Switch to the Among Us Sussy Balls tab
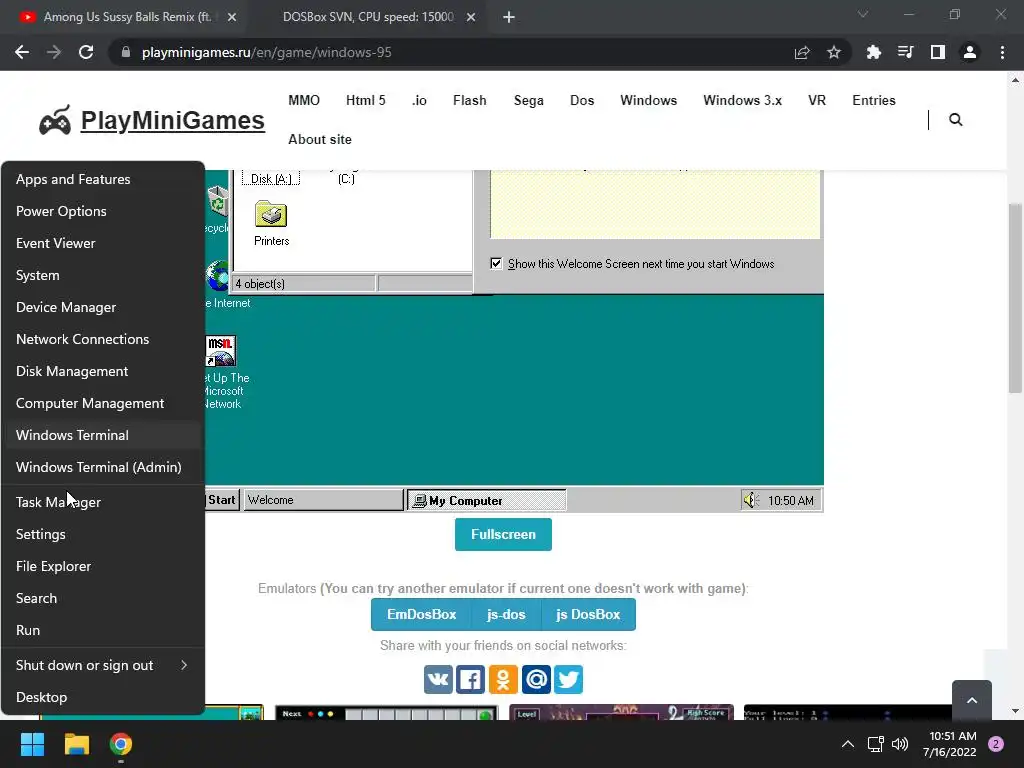 pos(127,17)
